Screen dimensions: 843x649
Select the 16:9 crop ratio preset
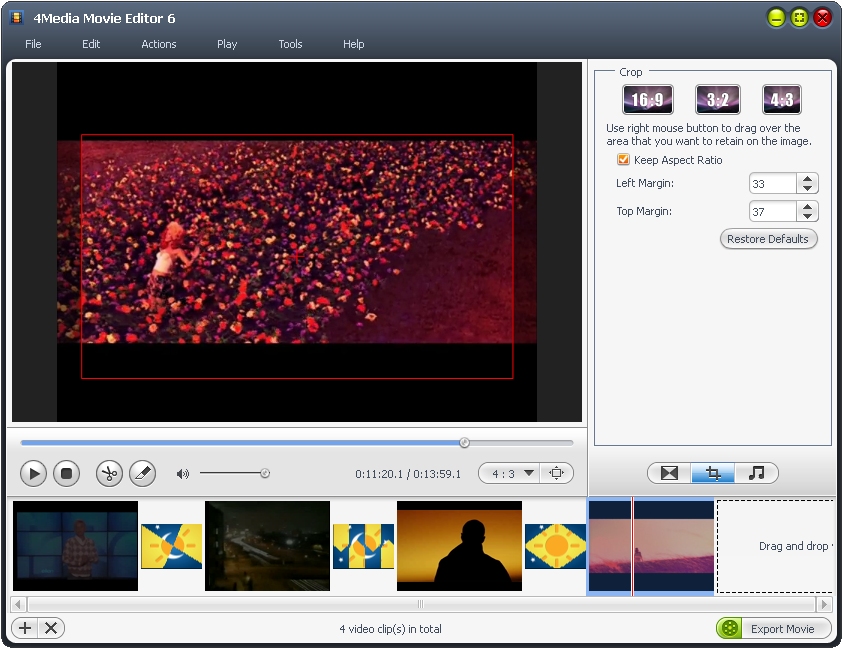click(648, 100)
